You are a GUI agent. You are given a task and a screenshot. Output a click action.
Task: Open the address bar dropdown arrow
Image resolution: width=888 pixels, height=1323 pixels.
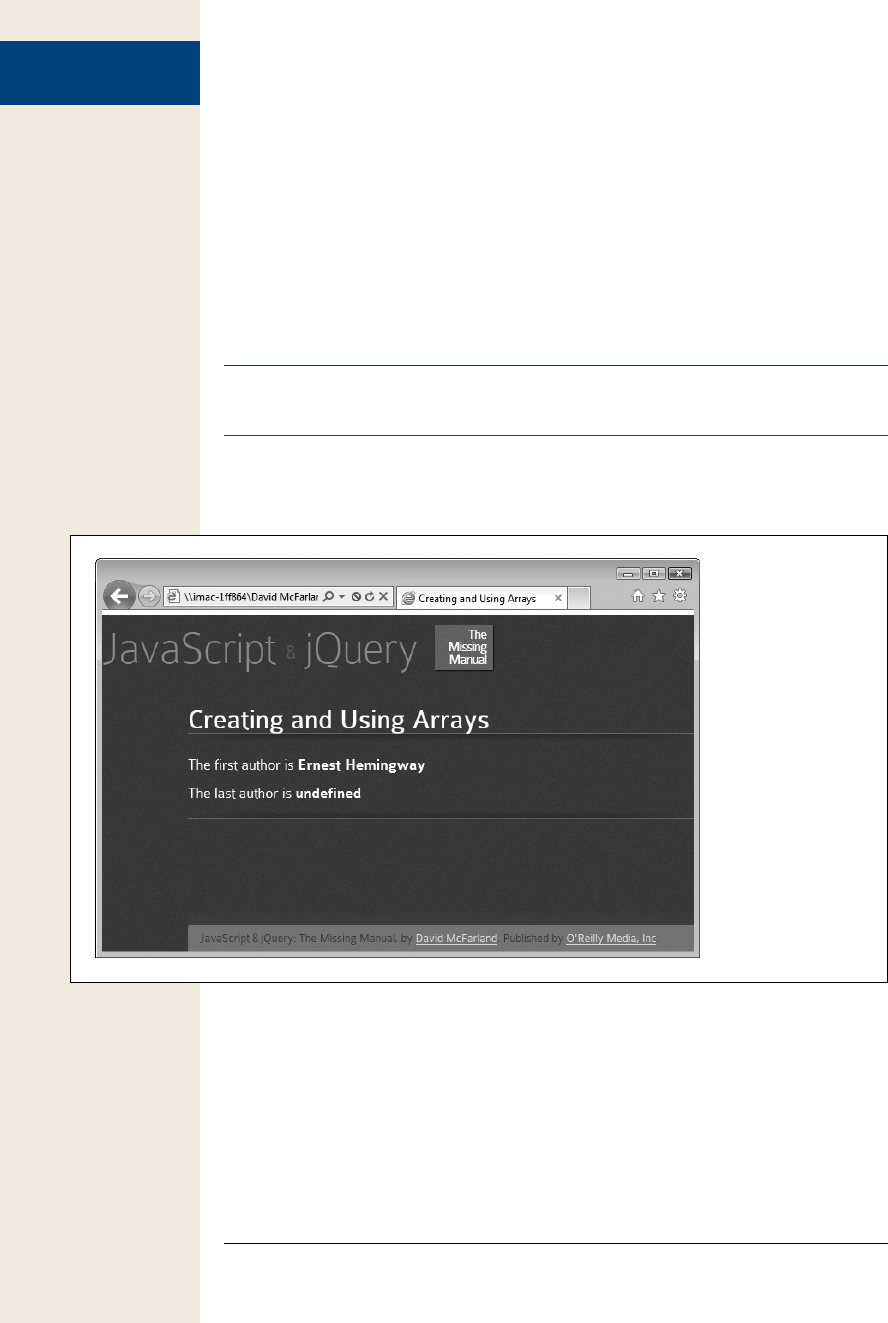(x=341, y=597)
